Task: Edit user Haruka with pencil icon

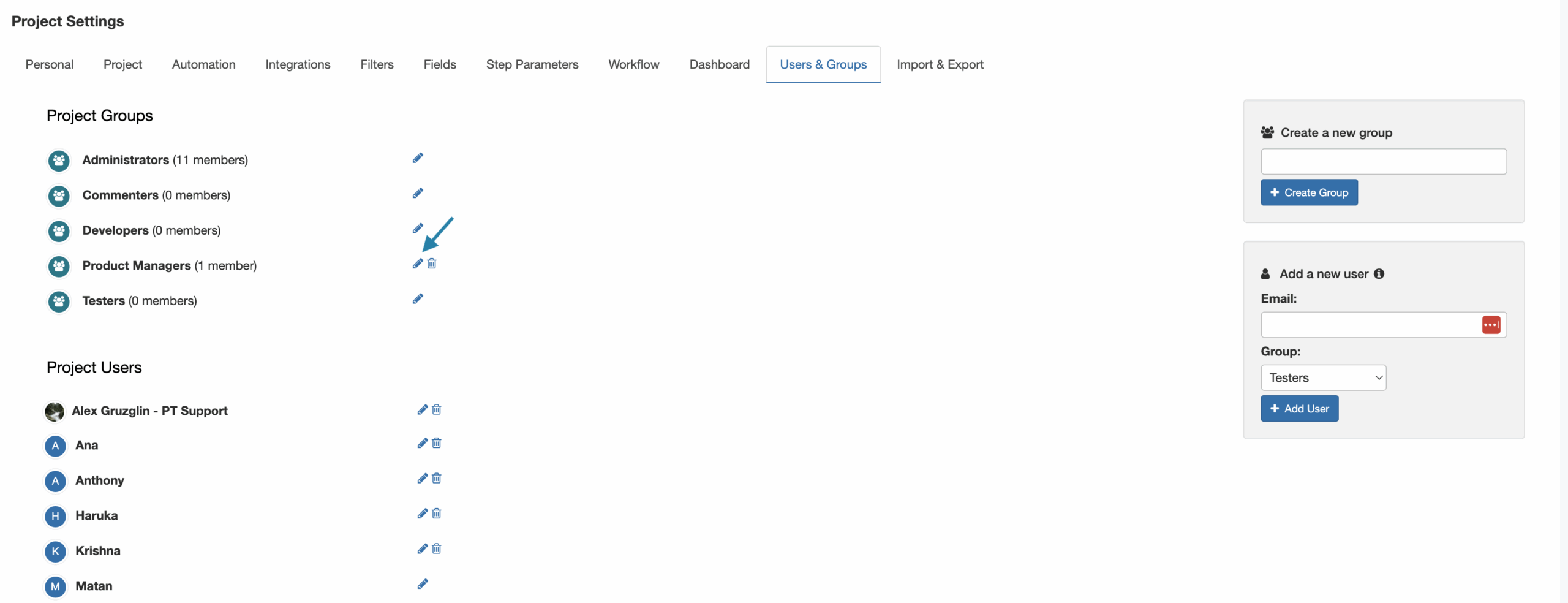Action: [423, 514]
